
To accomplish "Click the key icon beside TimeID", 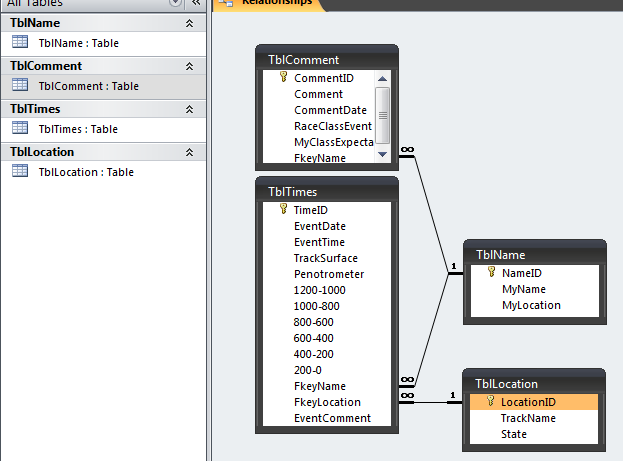I will point(282,210).
